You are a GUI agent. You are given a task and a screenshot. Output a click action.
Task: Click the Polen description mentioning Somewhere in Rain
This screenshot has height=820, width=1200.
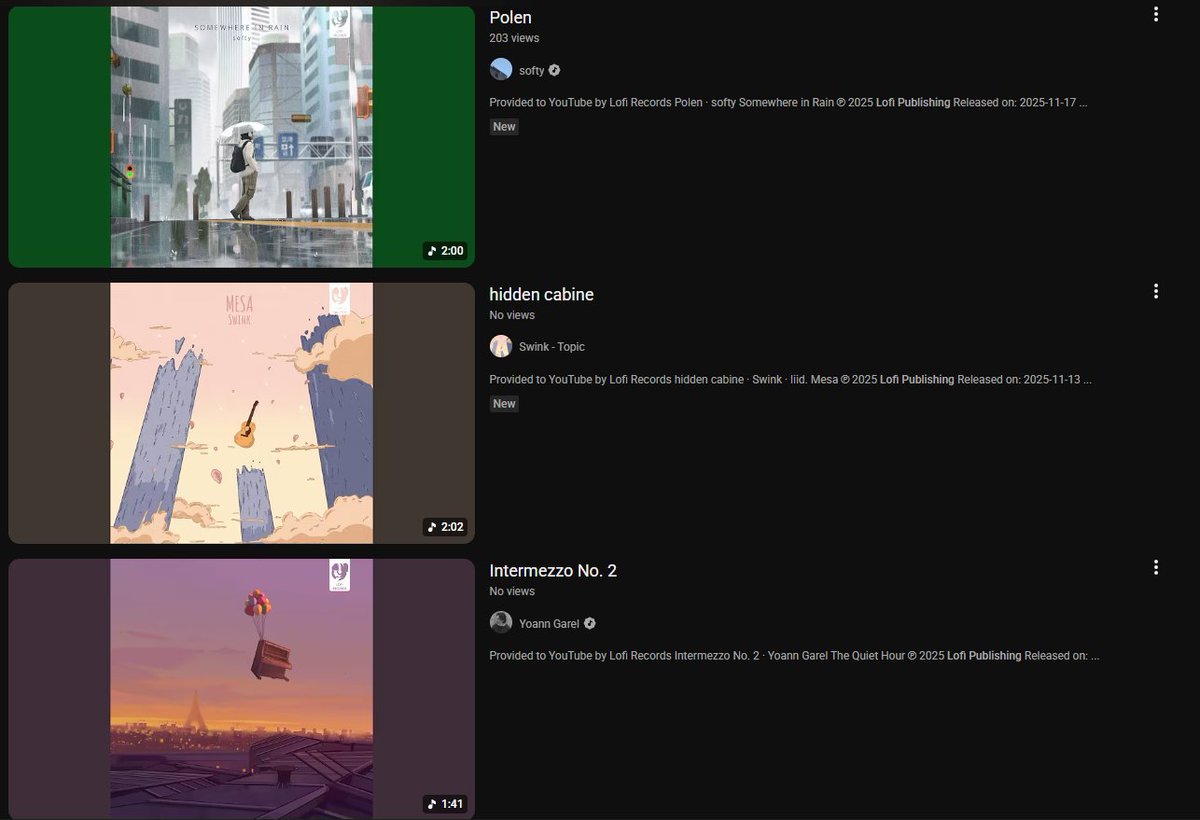click(x=788, y=103)
